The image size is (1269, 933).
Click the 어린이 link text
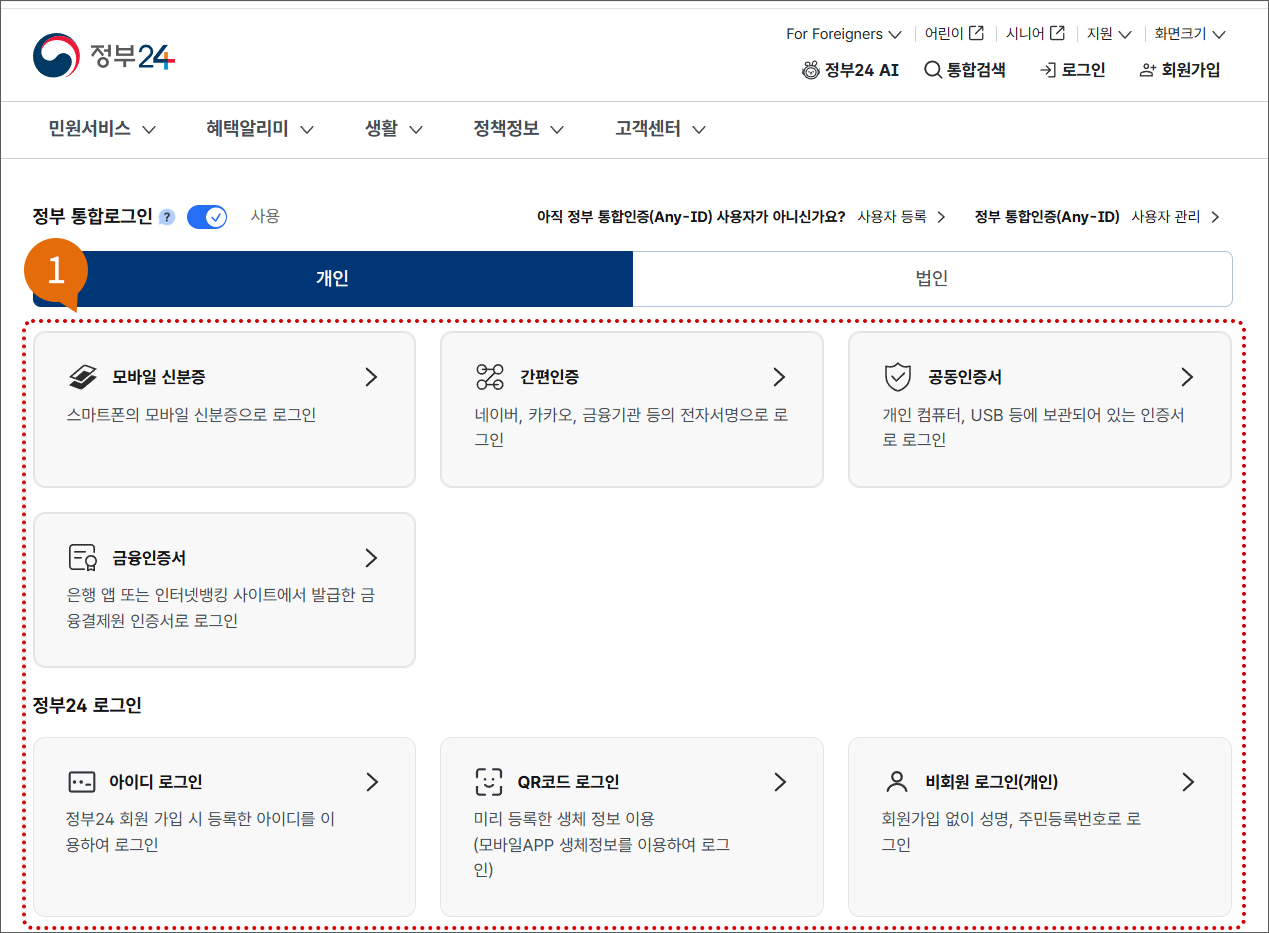tap(943, 34)
